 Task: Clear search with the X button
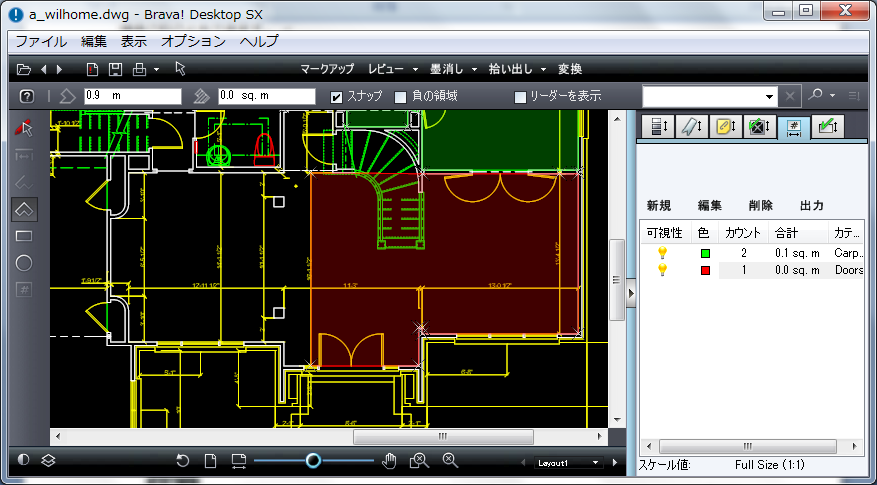pos(790,97)
